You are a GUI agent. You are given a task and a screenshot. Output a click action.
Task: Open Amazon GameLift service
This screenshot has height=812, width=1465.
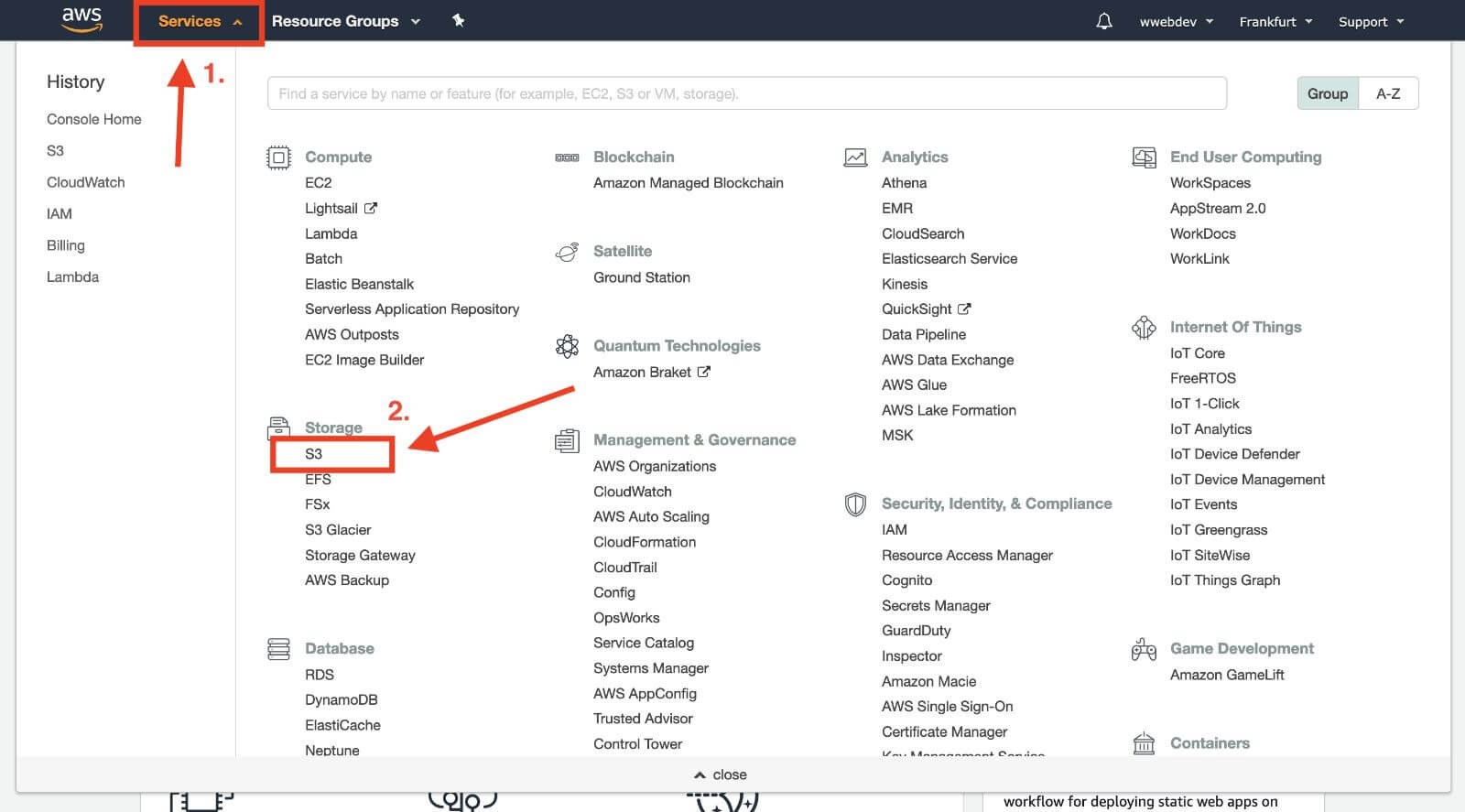[1227, 675]
